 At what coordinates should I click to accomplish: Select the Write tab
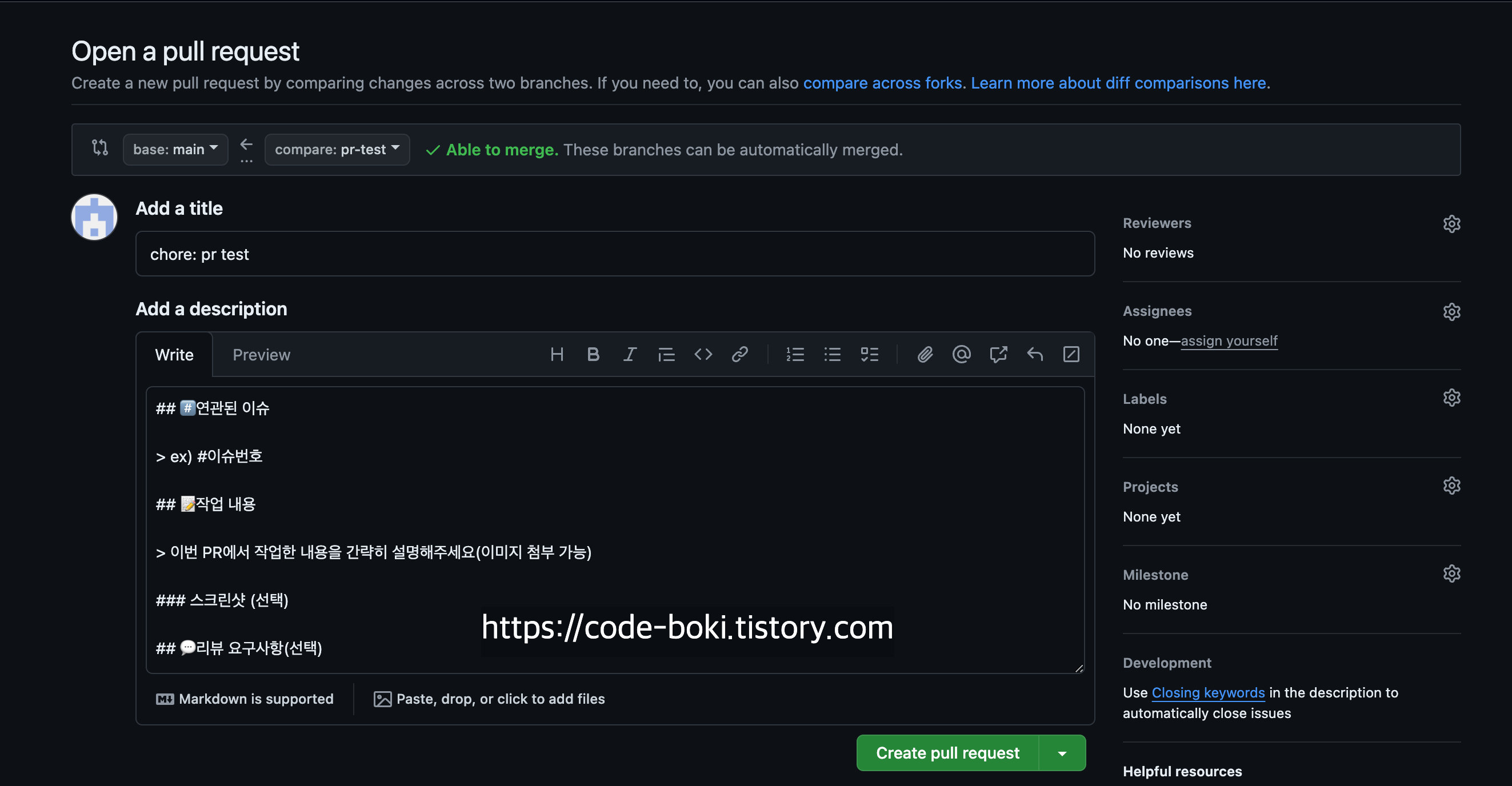coord(174,355)
